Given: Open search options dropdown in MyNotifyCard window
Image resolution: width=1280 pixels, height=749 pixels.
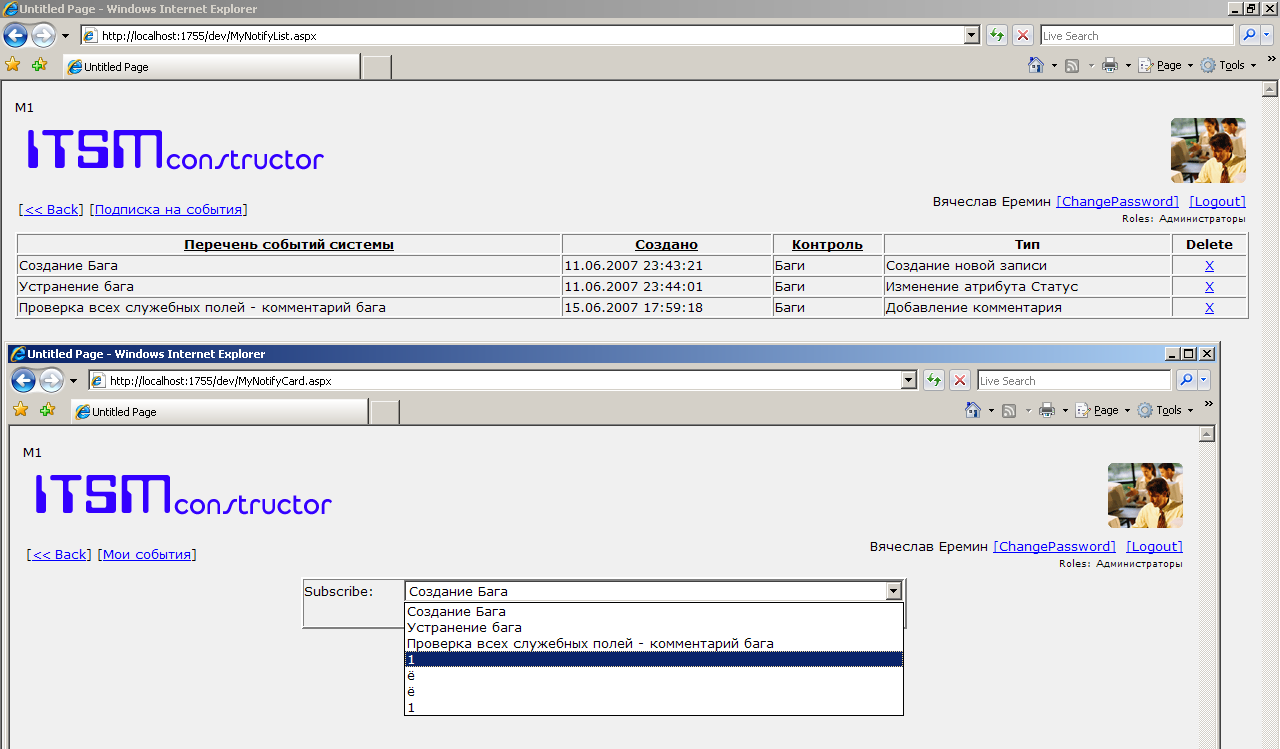Looking at the screenshot, I should (x=1204, y=381).
